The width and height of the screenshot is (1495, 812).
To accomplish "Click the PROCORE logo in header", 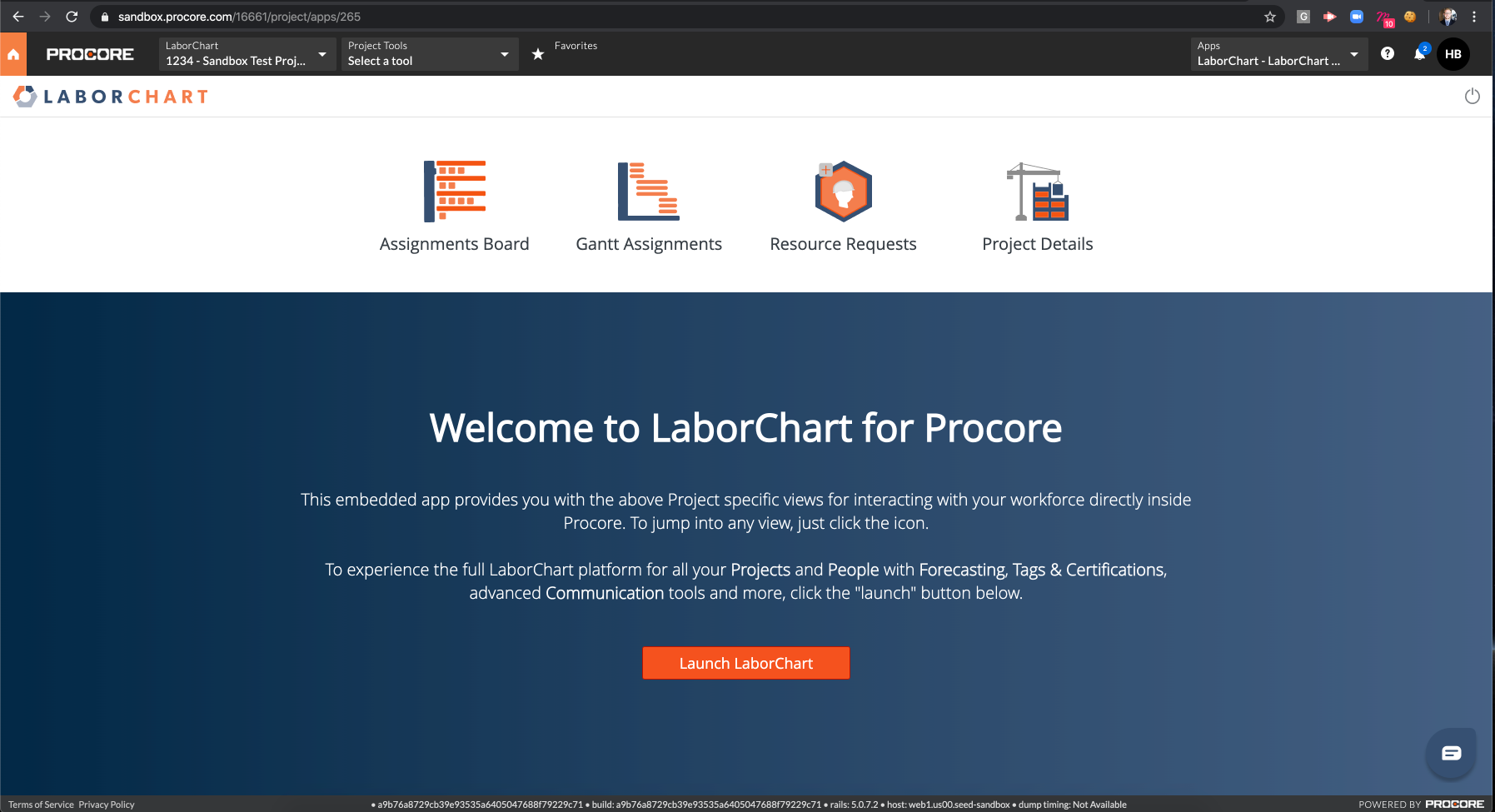I will [x=90, y=54].
